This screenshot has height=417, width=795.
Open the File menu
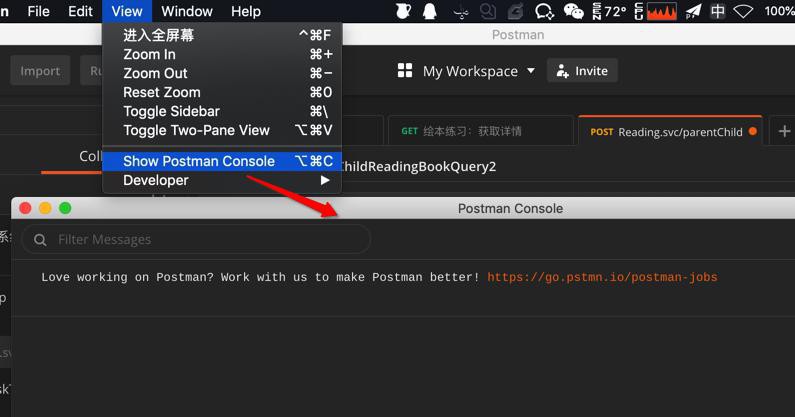click(x=39, y=11)
